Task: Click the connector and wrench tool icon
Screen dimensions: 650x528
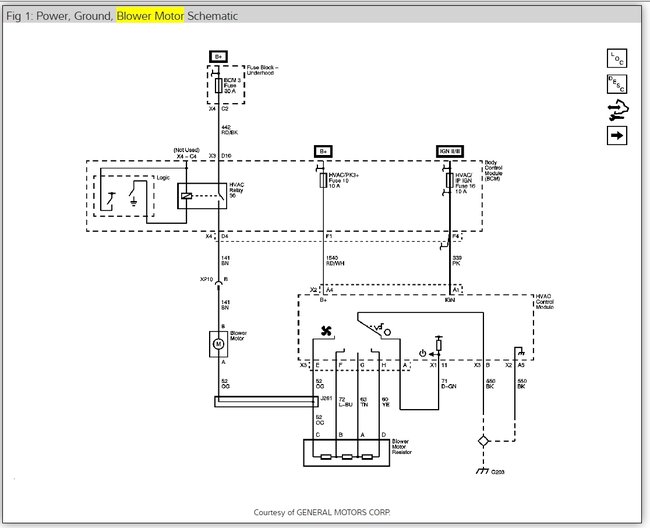Action: tap(618, 111)
